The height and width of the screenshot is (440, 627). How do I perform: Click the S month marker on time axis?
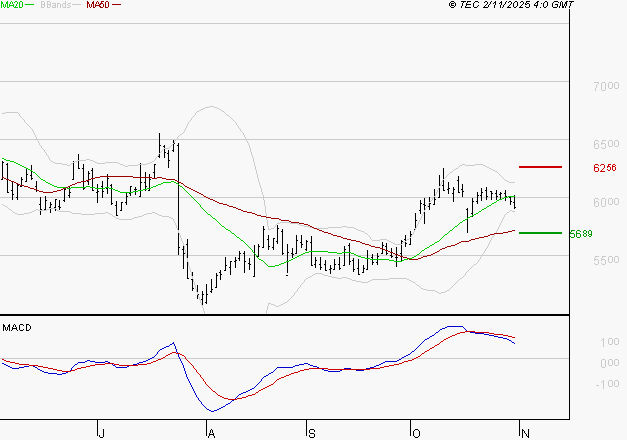point(311,432)
